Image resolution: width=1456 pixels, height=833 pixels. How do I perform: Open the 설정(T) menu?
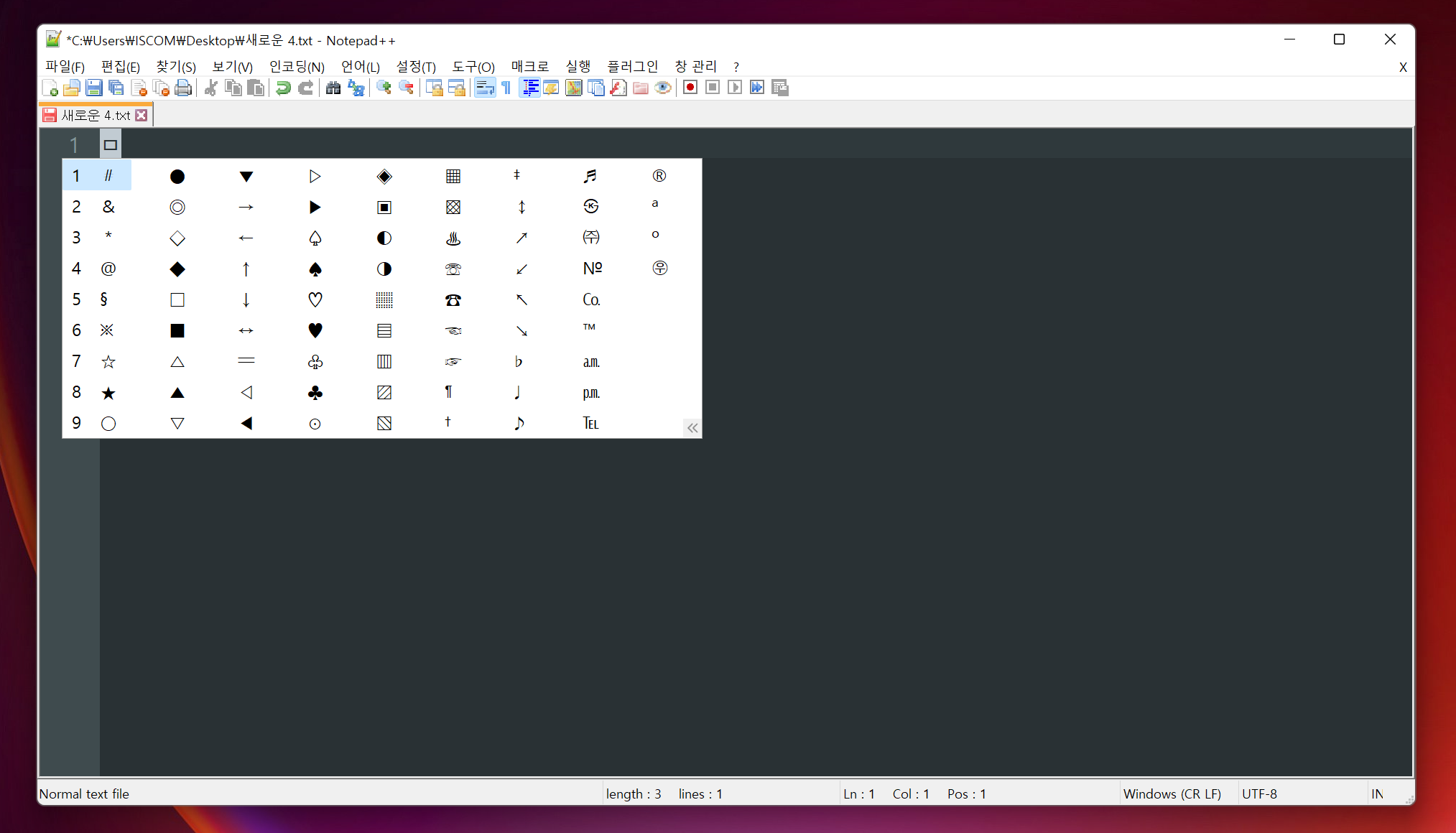point(417,67)
